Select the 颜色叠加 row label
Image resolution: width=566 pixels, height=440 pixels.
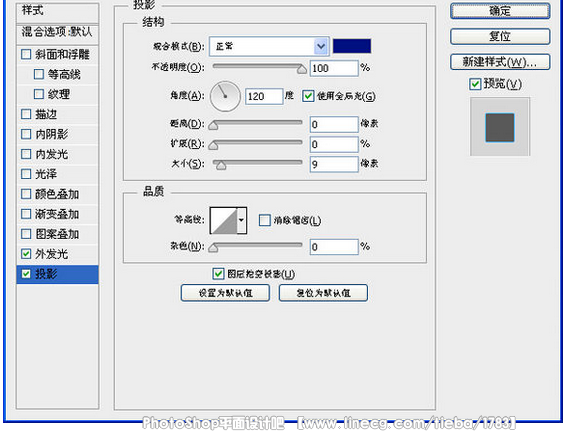pos(57,194)
